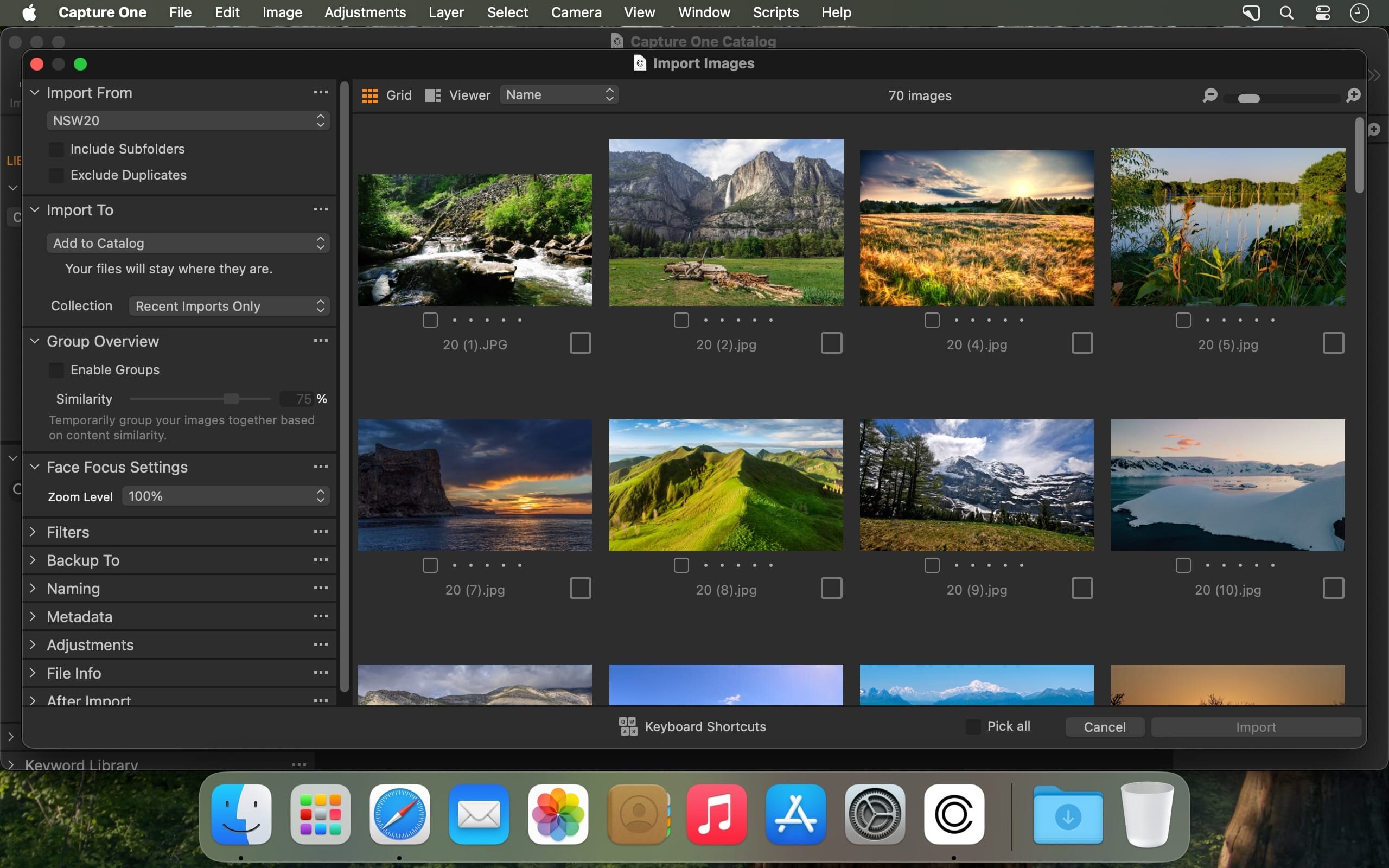Open the Recent Imports Only collection dropdown
This screenshot has width=1389, height=868.
228,306
